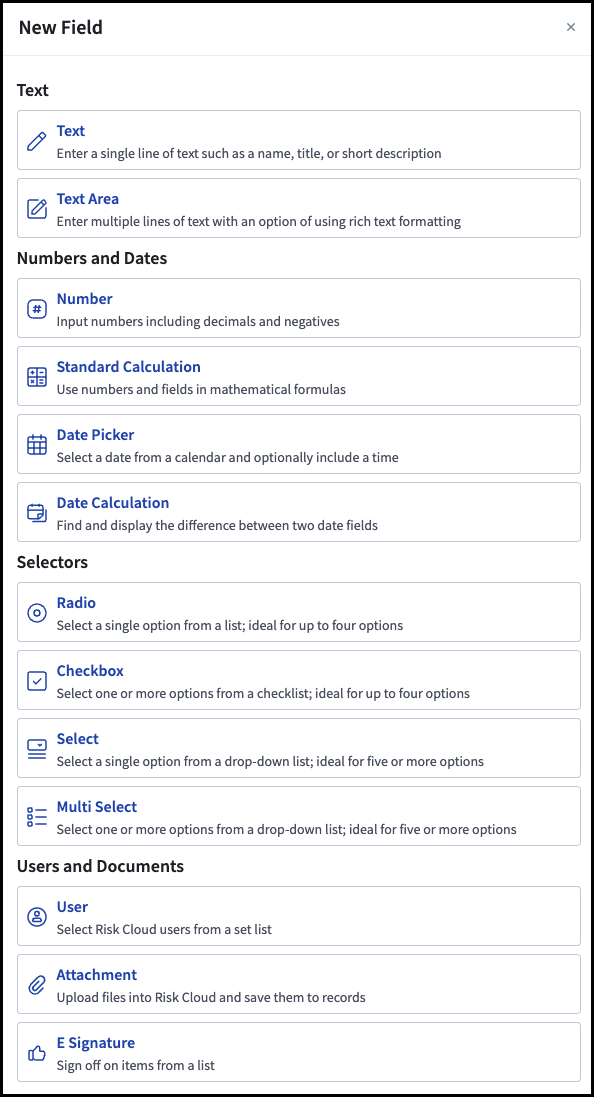This screenshot has width=594, height=1097.
Task: Add an Attachment field via its title
Action: tap(97, 975)
